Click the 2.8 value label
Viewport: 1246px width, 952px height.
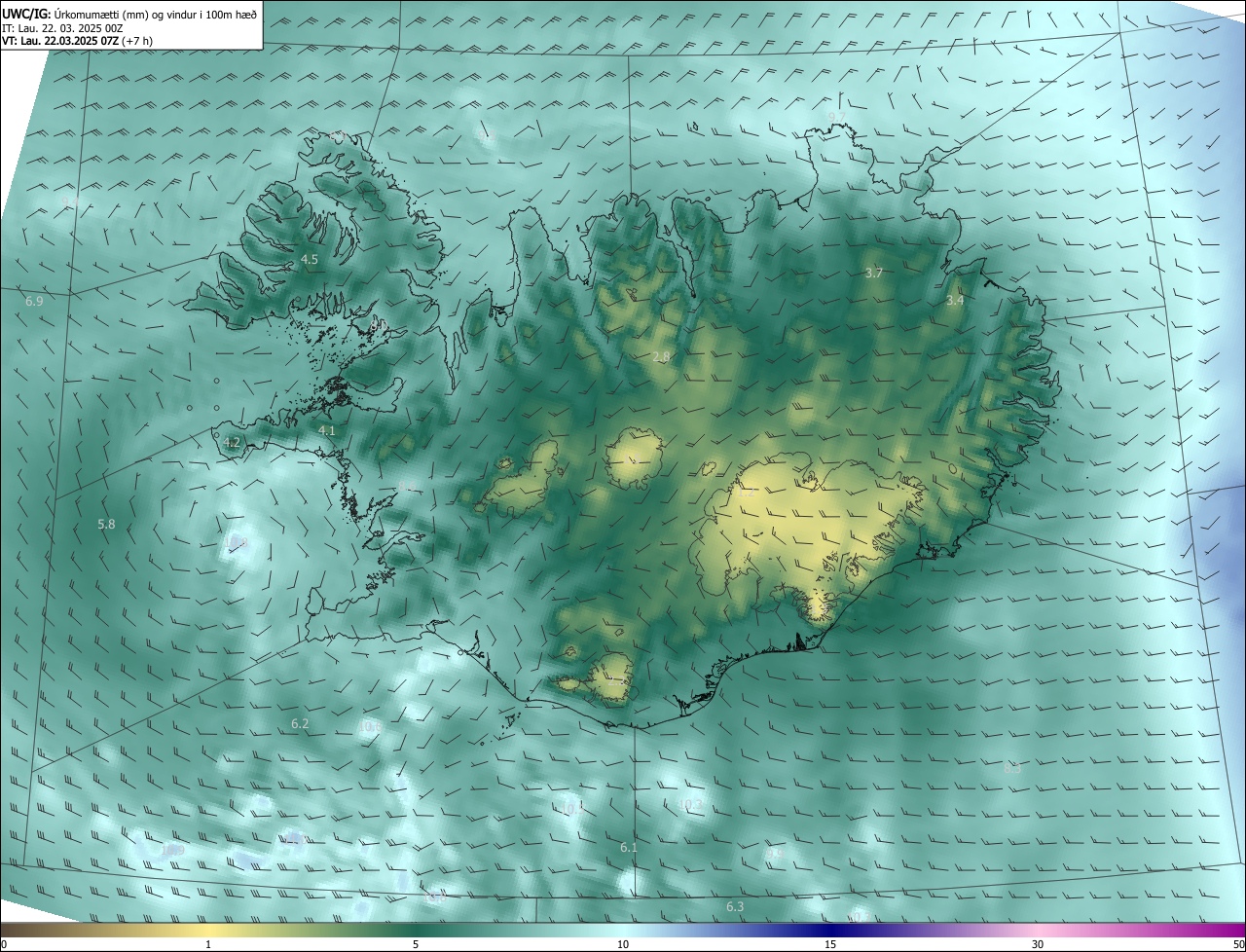[x=661, y=357]
